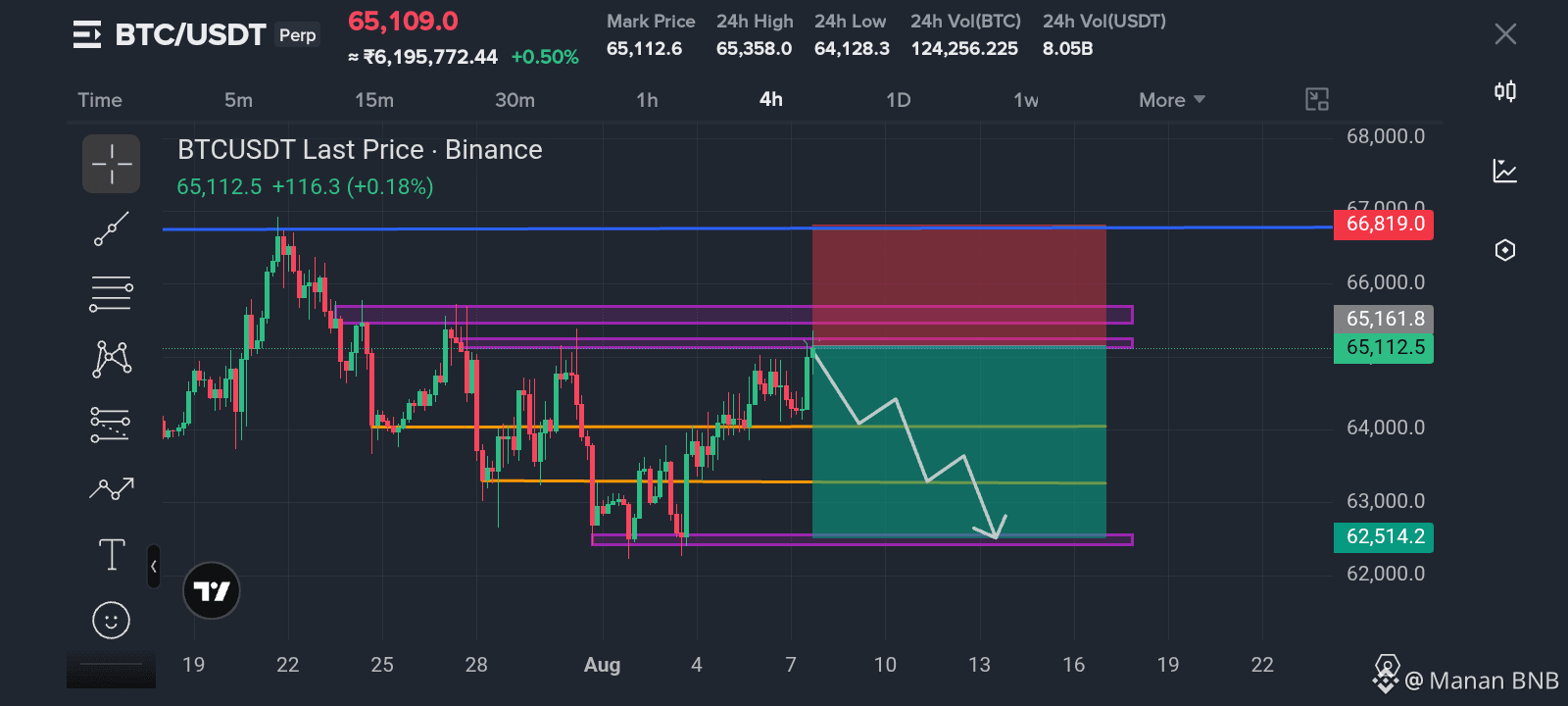Screen dimensions: 1568x706
Task: Open the BTC/USDT pair selector menu
Action: (x=87, y=35)
